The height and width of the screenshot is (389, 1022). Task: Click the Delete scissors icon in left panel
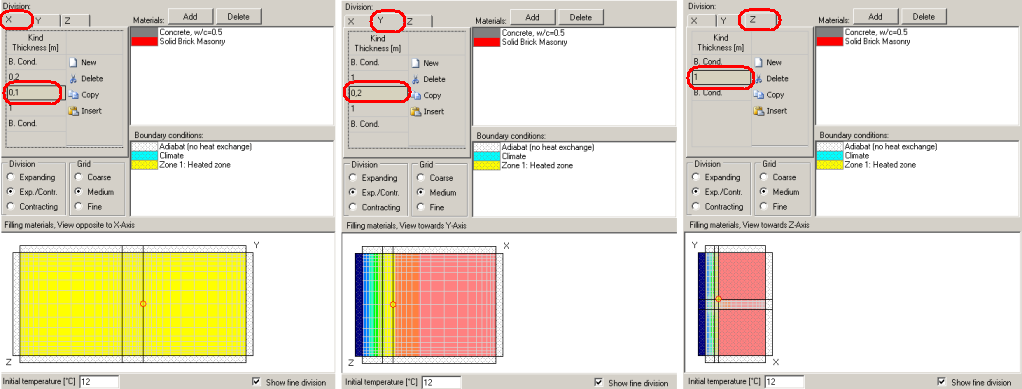point(74,78)
